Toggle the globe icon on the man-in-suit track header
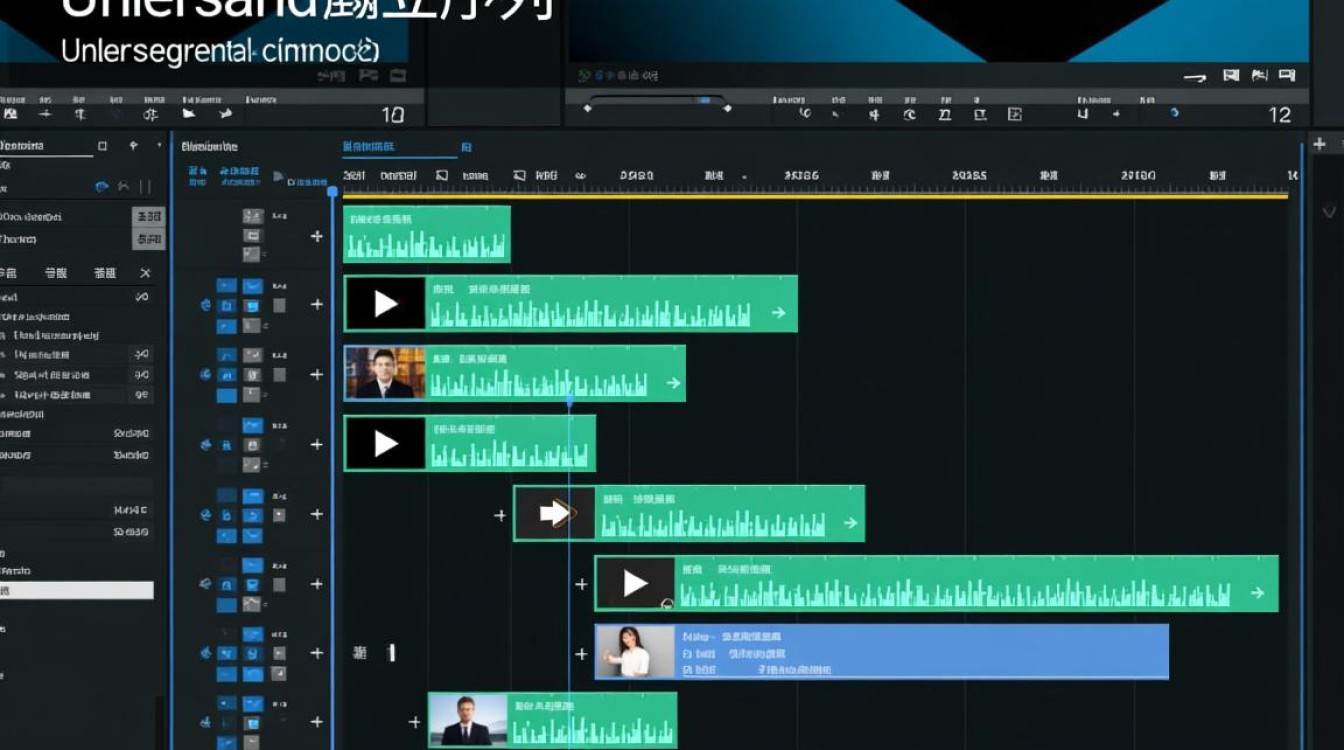Screen dimensions: 1344x750 (206, 375)
